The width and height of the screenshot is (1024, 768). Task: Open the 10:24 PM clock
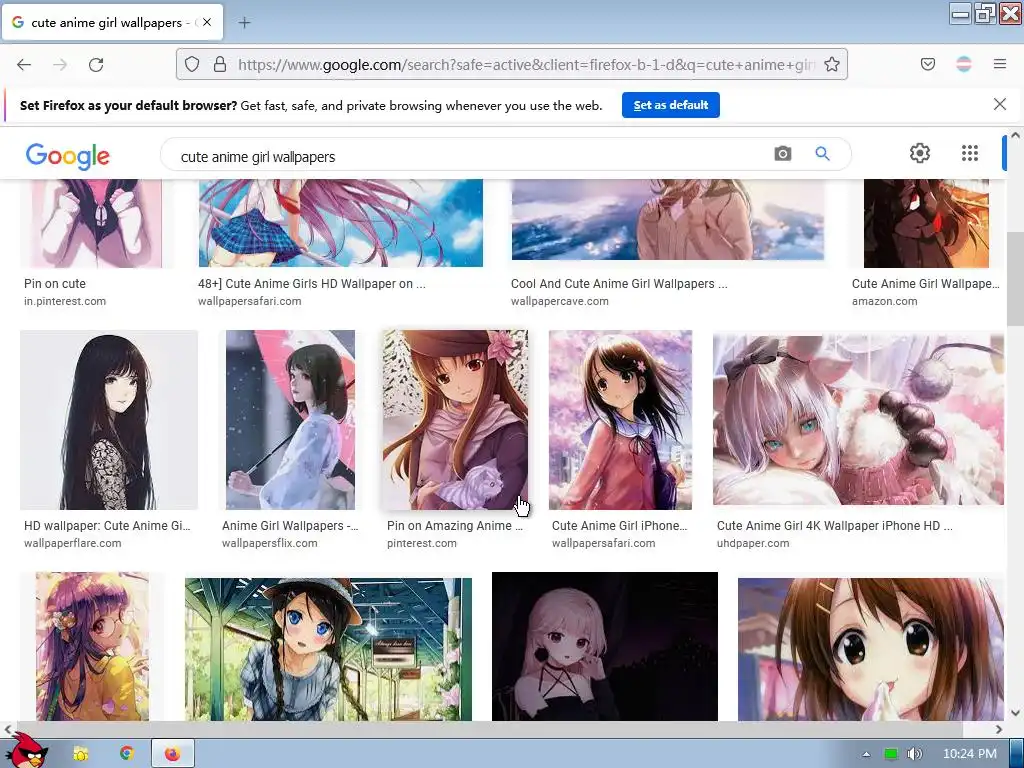[x=970, y=754]
